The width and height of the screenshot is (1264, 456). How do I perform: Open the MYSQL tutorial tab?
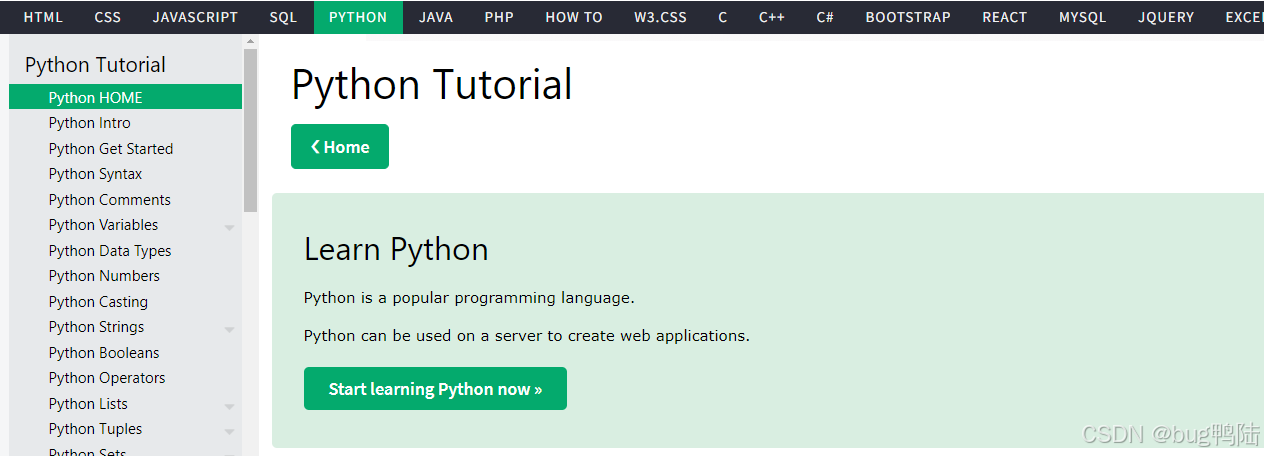click(1083, 17)
